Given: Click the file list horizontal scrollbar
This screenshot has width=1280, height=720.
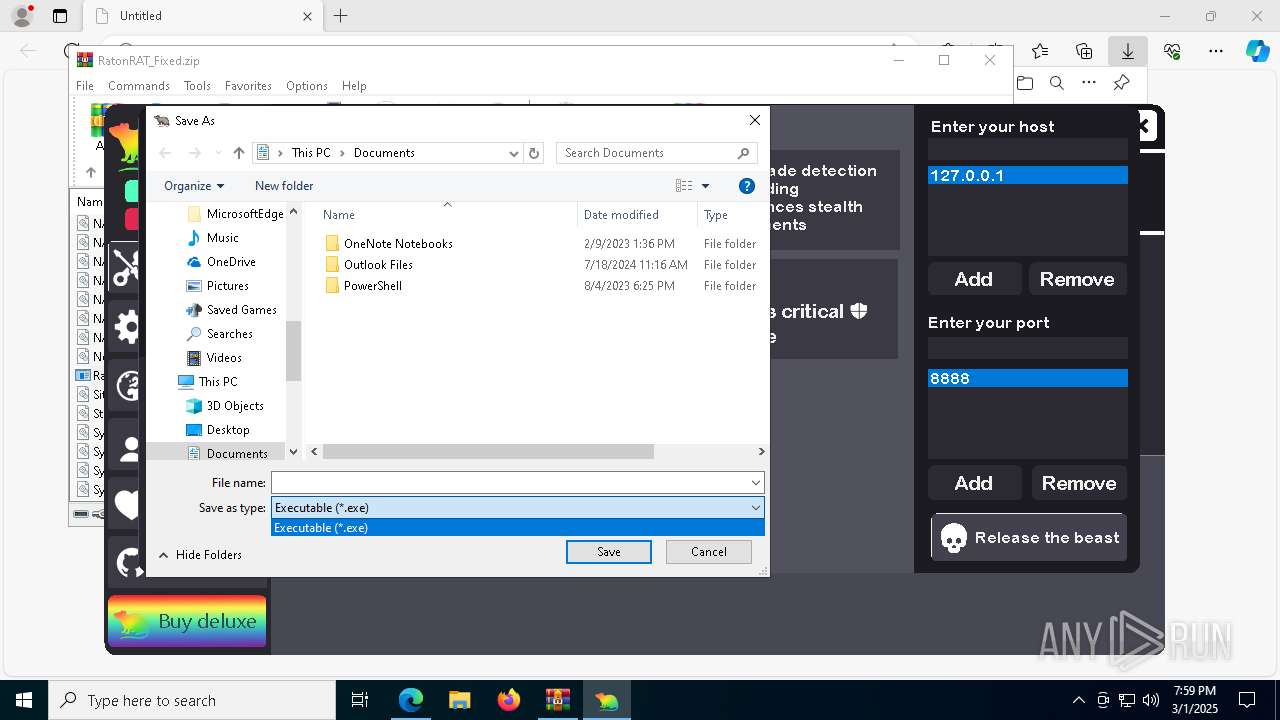Looking at the screenshot, I should pyautogui.click(x=487, y=452).
